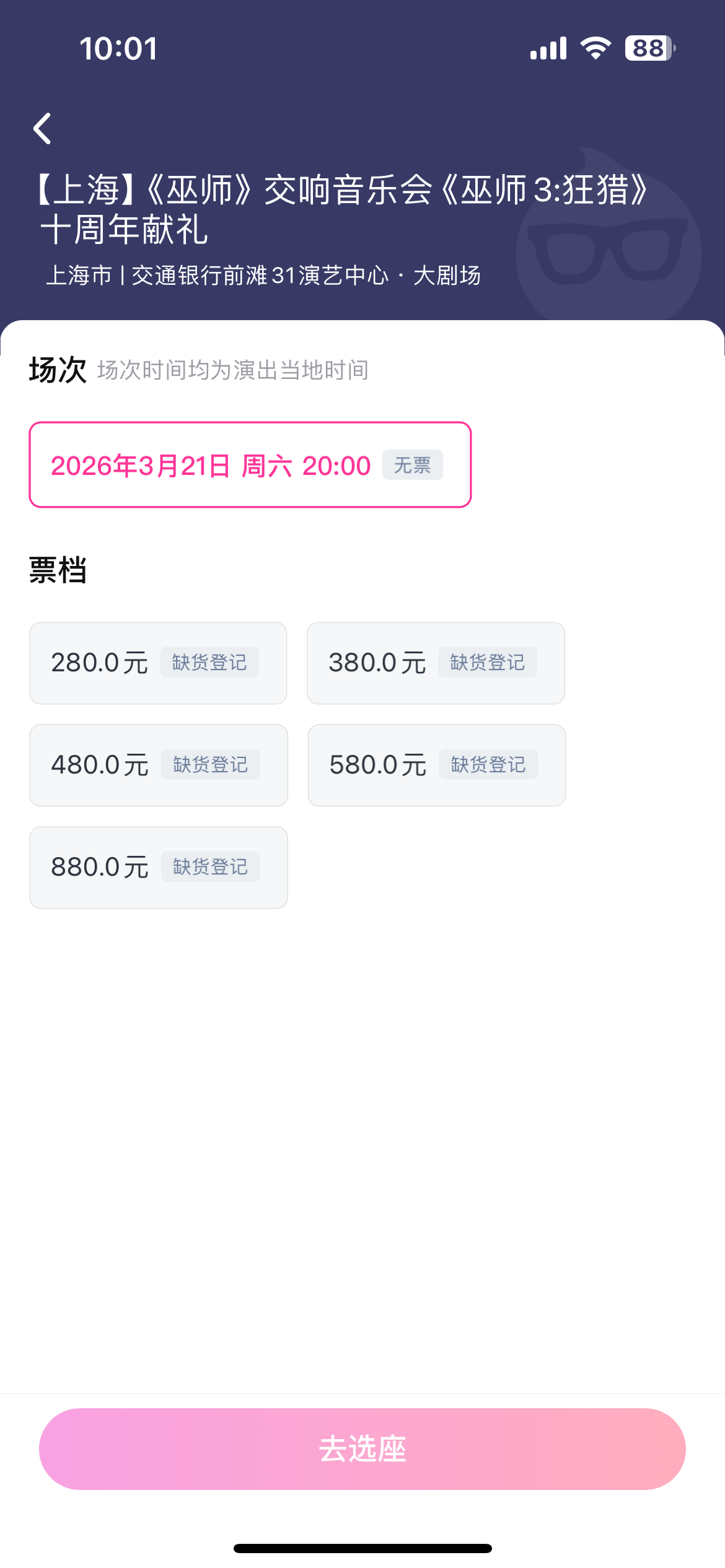Viewport: 725px width, 1568px height.
Task: Tap the cellular signal bars icon
Action: [548, 48]
